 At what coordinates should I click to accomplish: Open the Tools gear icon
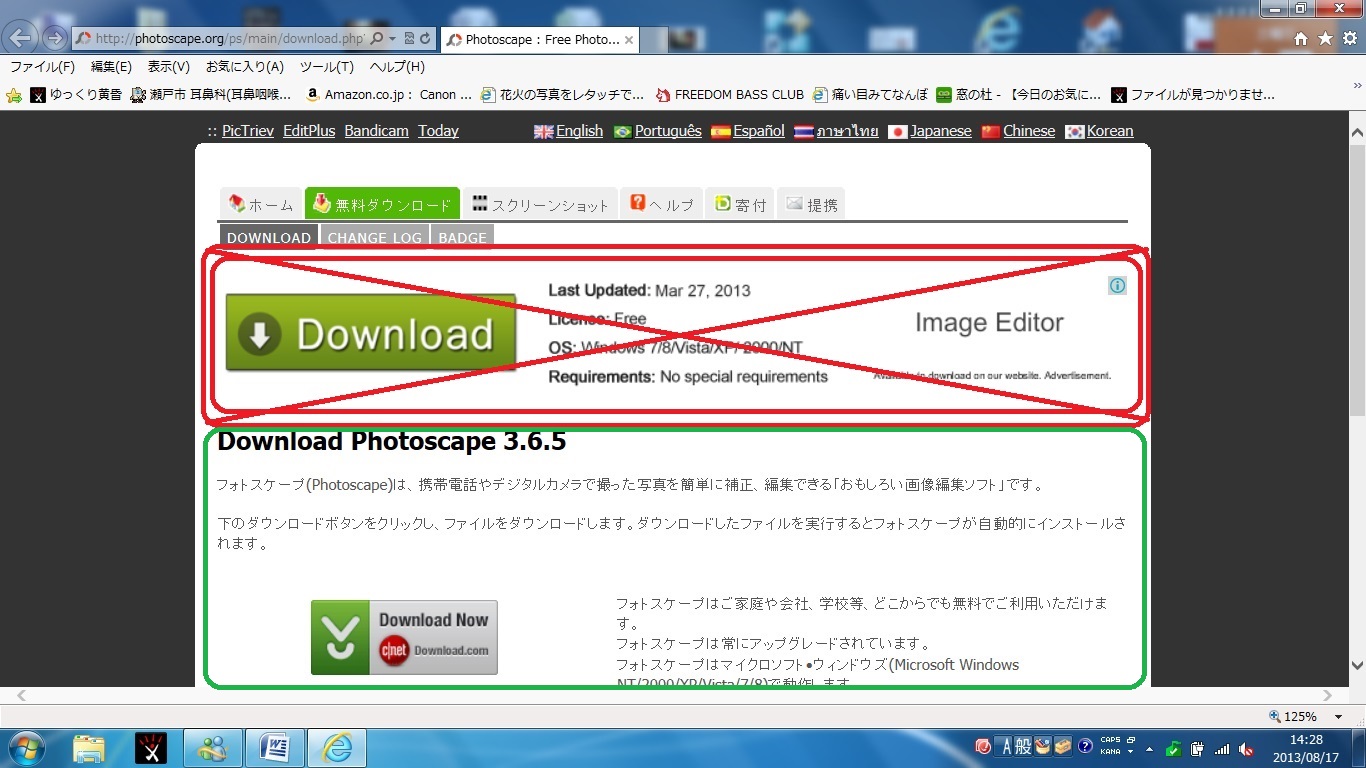tap(1349, 39)
